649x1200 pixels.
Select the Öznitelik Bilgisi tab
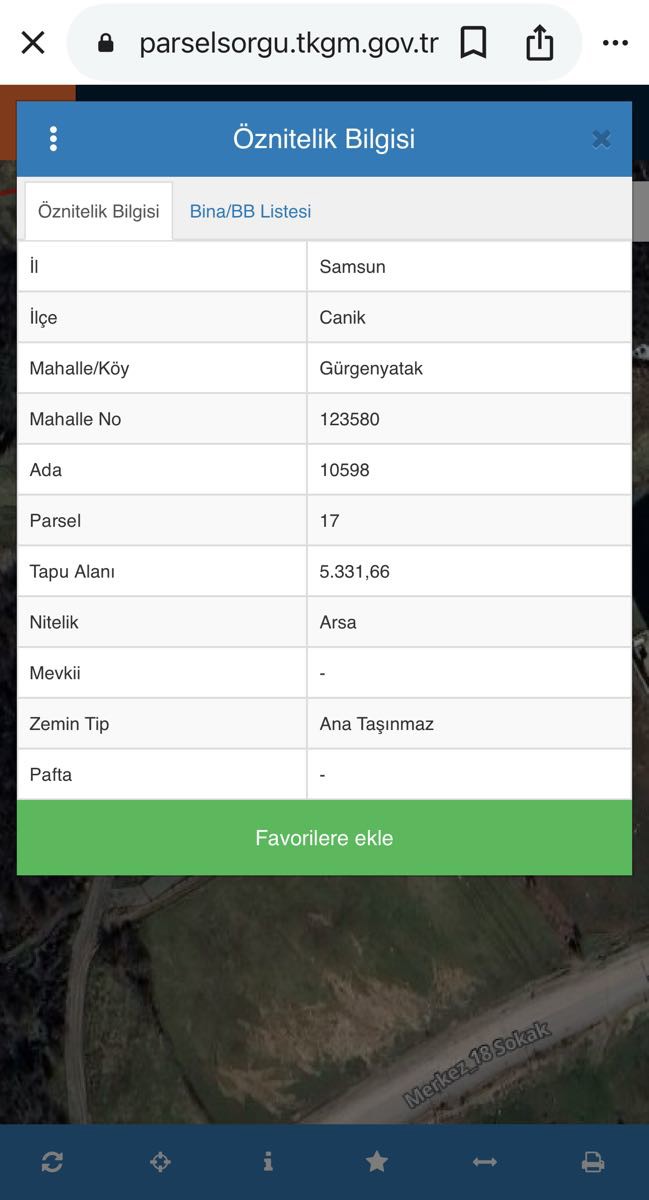pos(98,211)
